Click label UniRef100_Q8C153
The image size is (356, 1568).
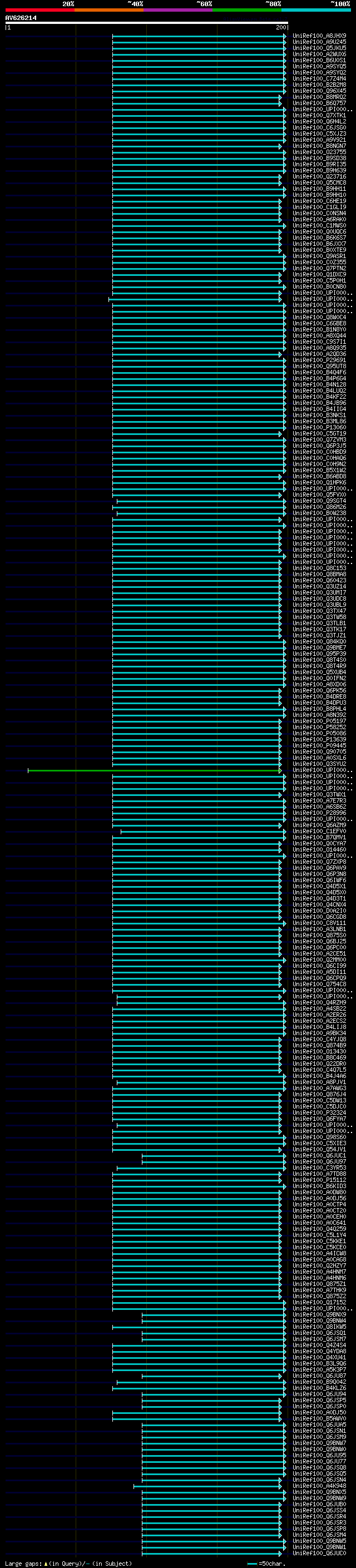pos(319,568)
